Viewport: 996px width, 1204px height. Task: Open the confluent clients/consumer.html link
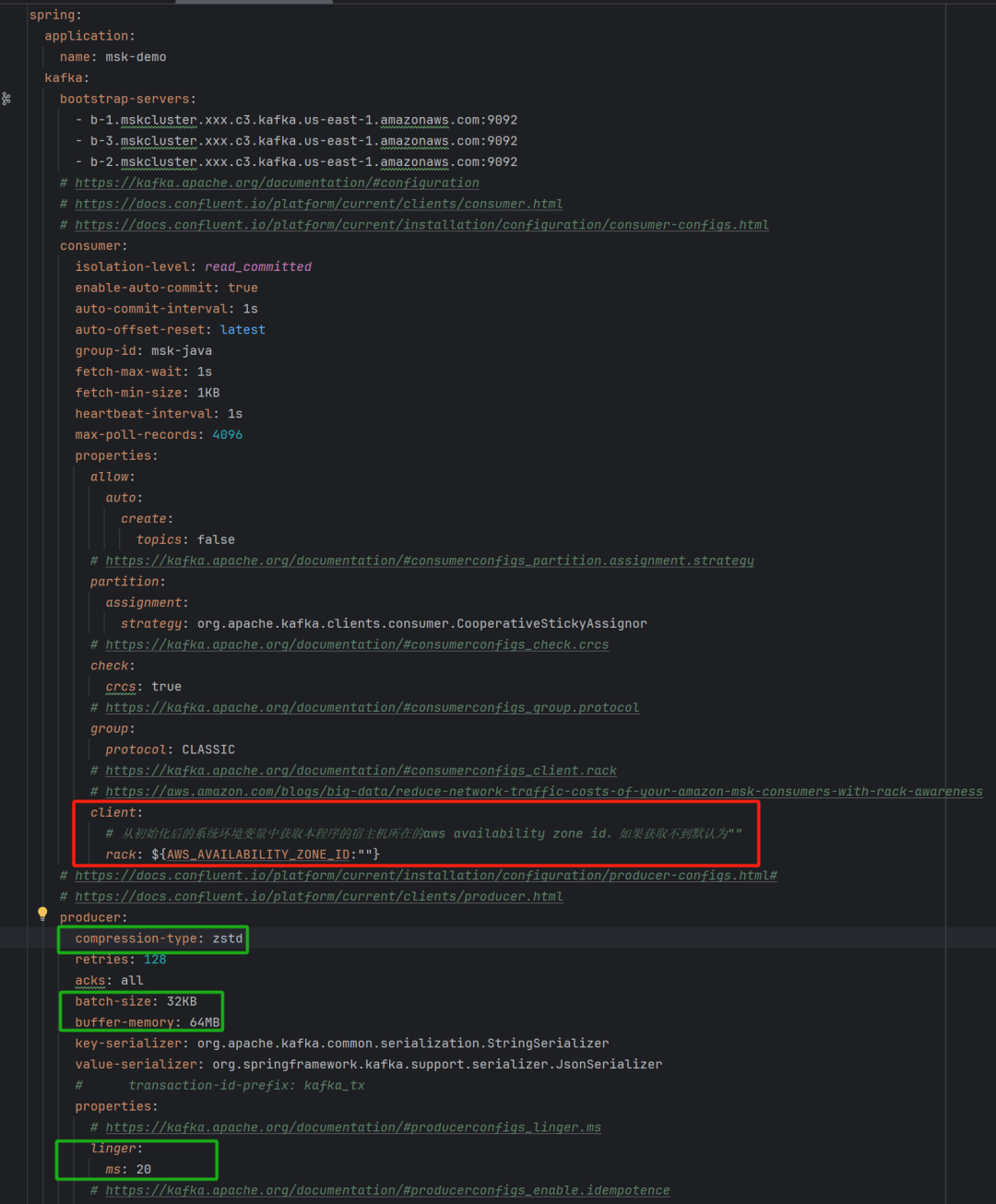point(319,204)
